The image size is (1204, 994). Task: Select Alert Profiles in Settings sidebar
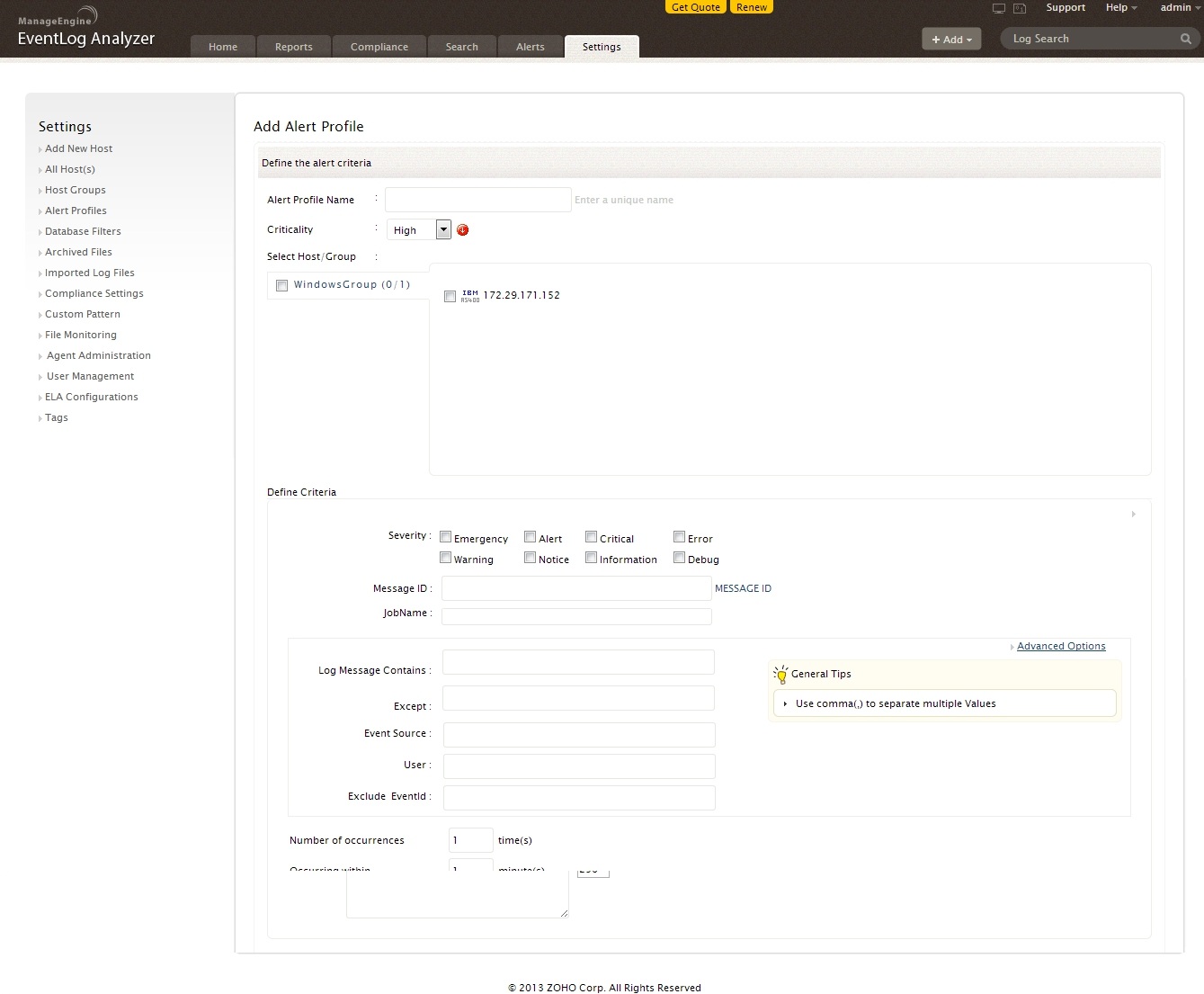76,210
